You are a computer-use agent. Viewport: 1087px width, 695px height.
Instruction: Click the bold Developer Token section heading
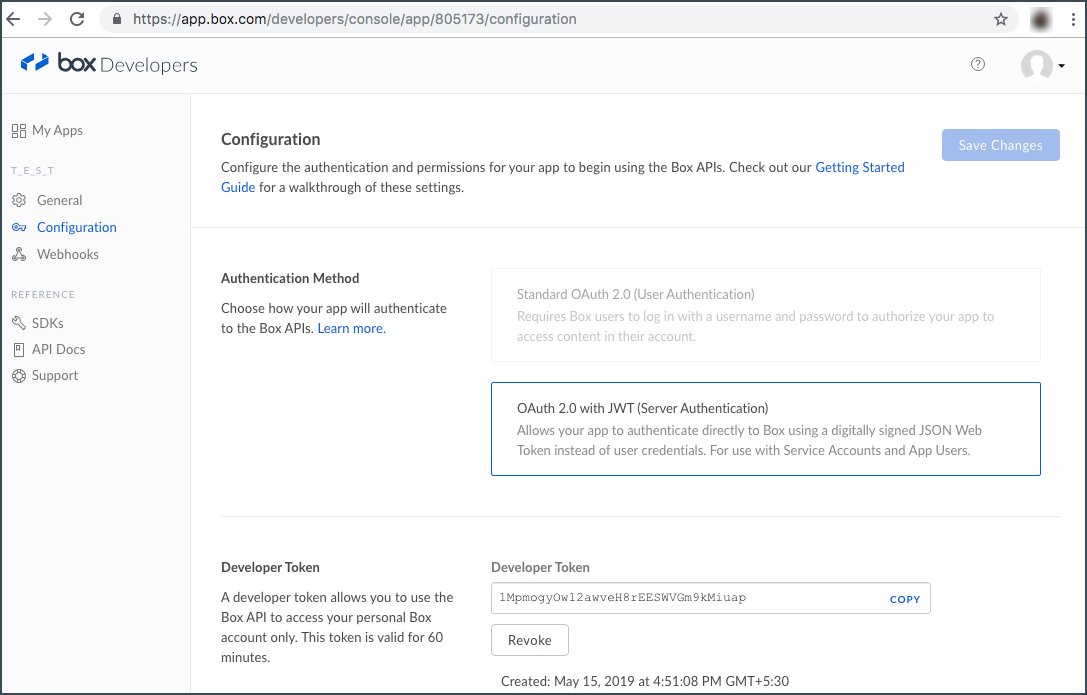tap(270, 568)
